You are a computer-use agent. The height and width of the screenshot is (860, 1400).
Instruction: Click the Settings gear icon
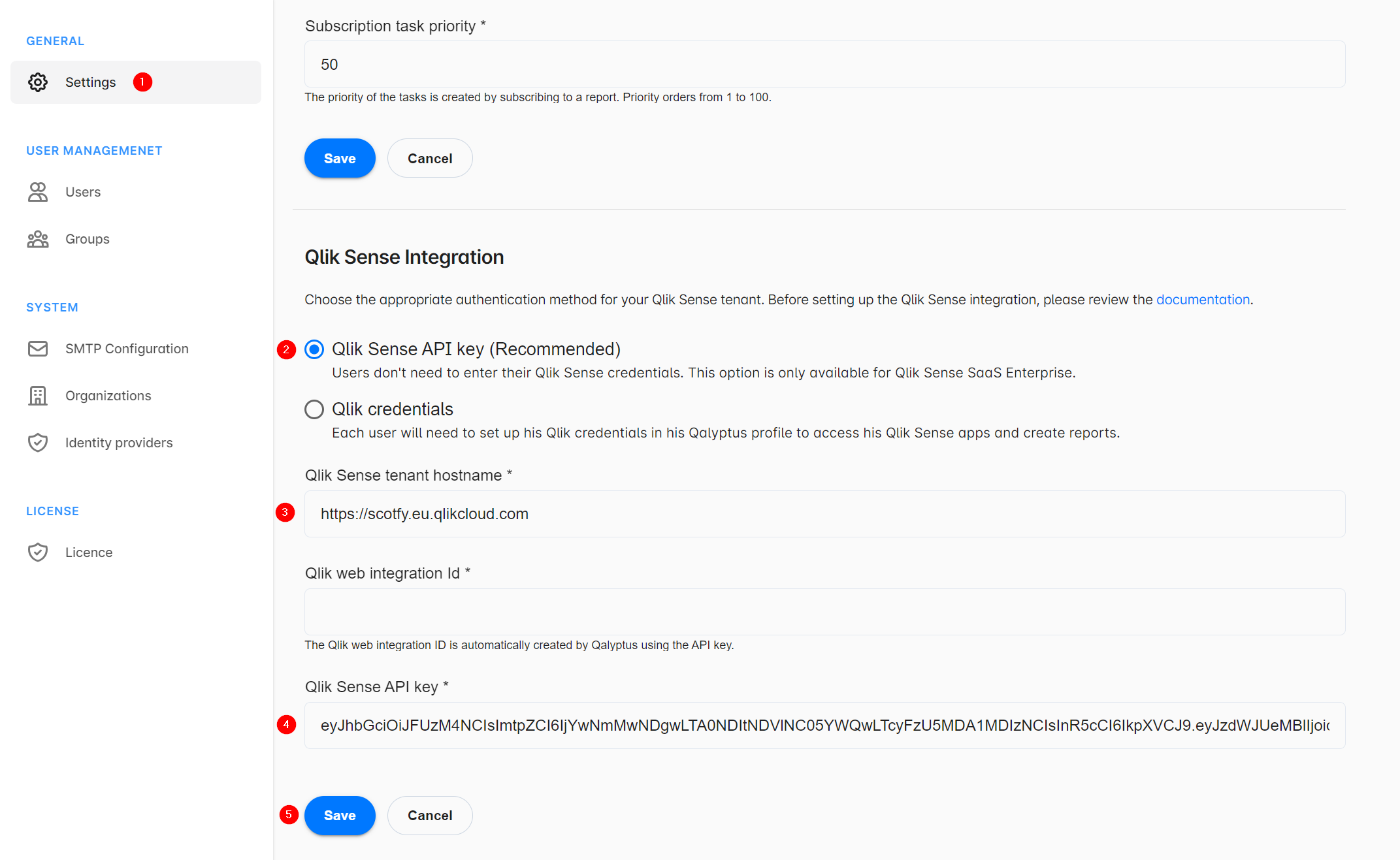pos(38,82)
